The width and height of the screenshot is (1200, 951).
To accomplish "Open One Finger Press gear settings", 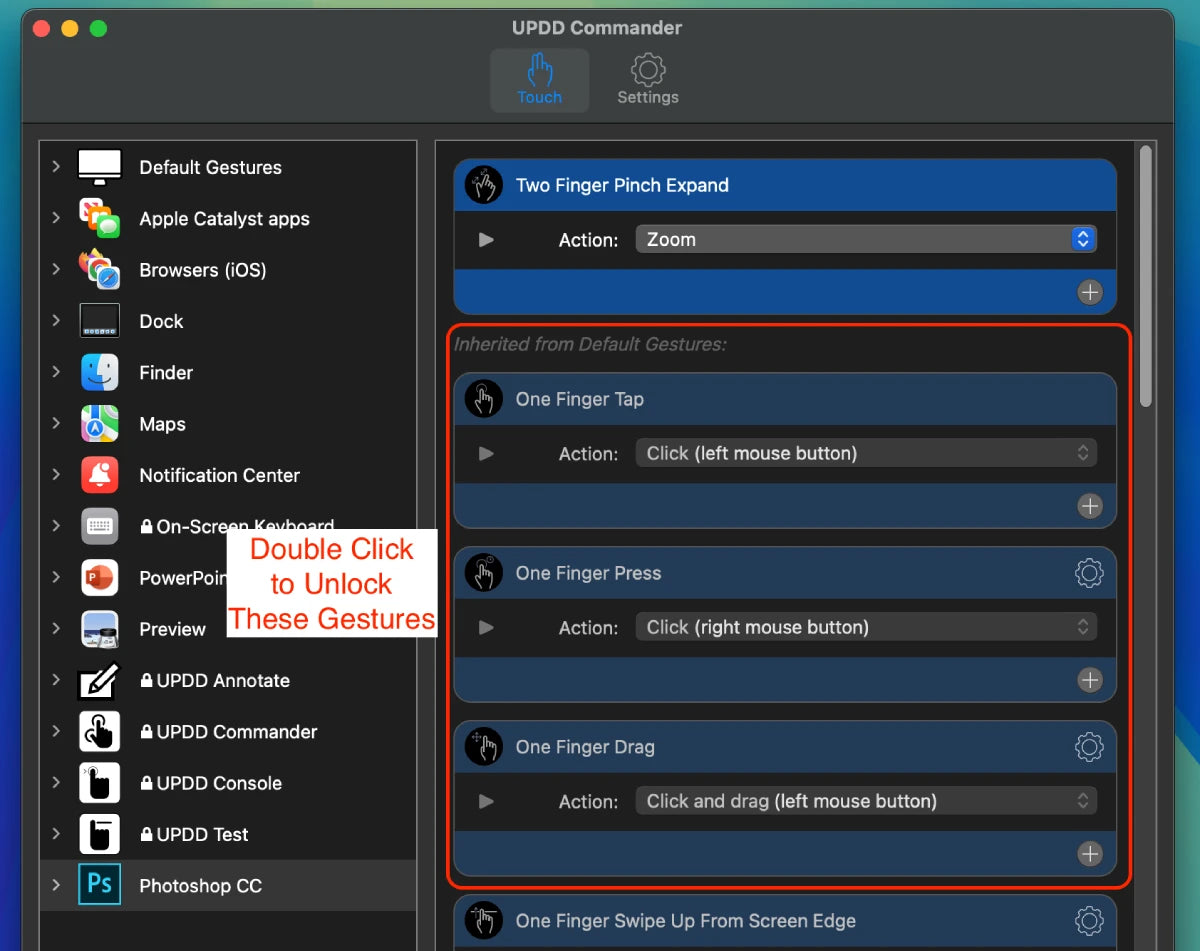I will tap(1089, 573).
